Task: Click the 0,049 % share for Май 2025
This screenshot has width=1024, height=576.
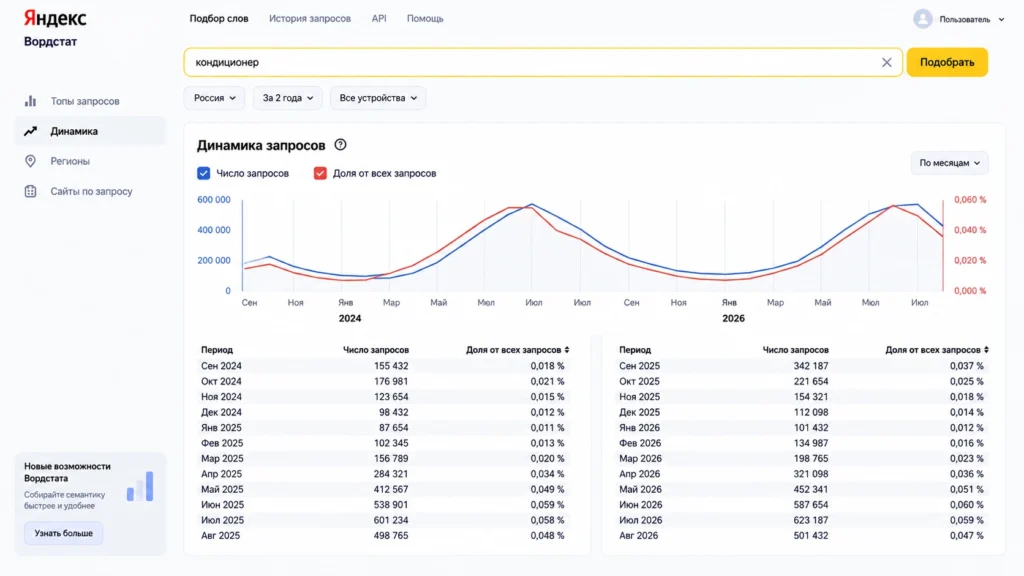Action: (547, 489)
